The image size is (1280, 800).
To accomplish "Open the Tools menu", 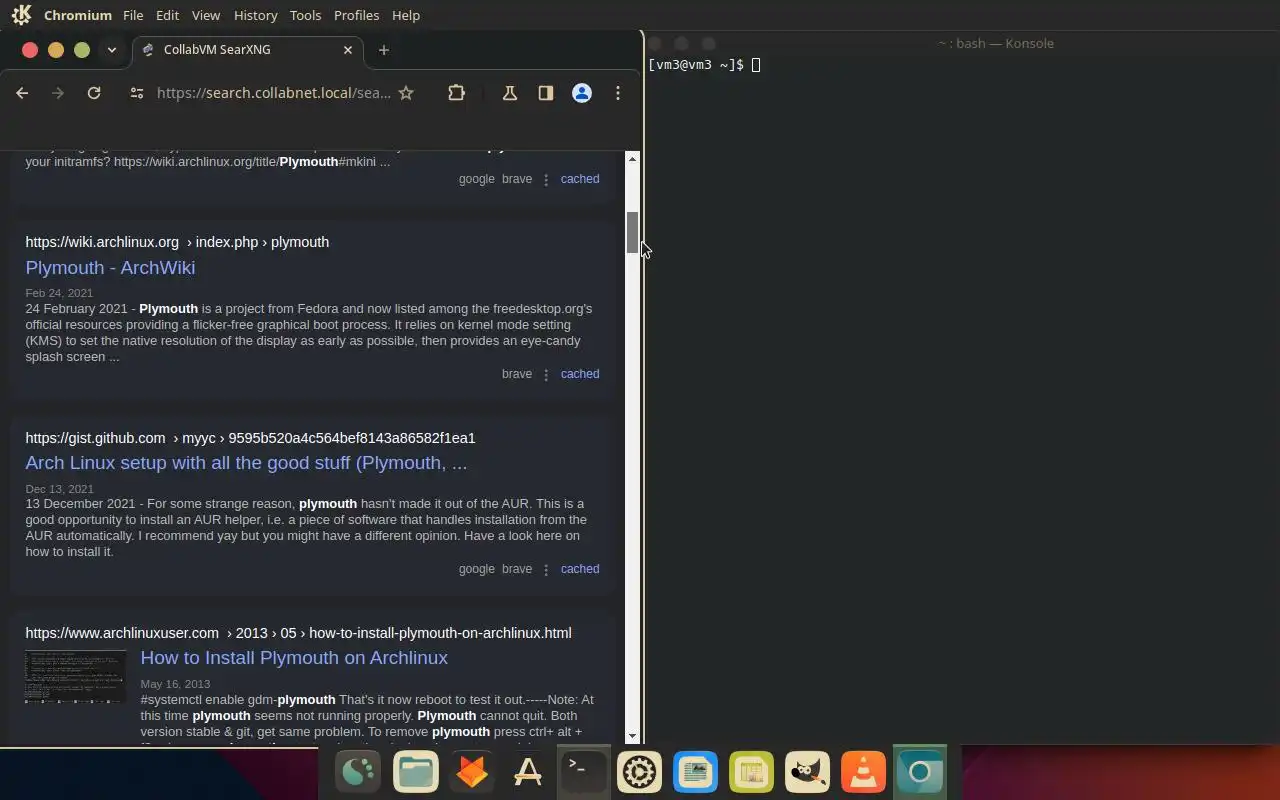I will [x=305, y=15].
